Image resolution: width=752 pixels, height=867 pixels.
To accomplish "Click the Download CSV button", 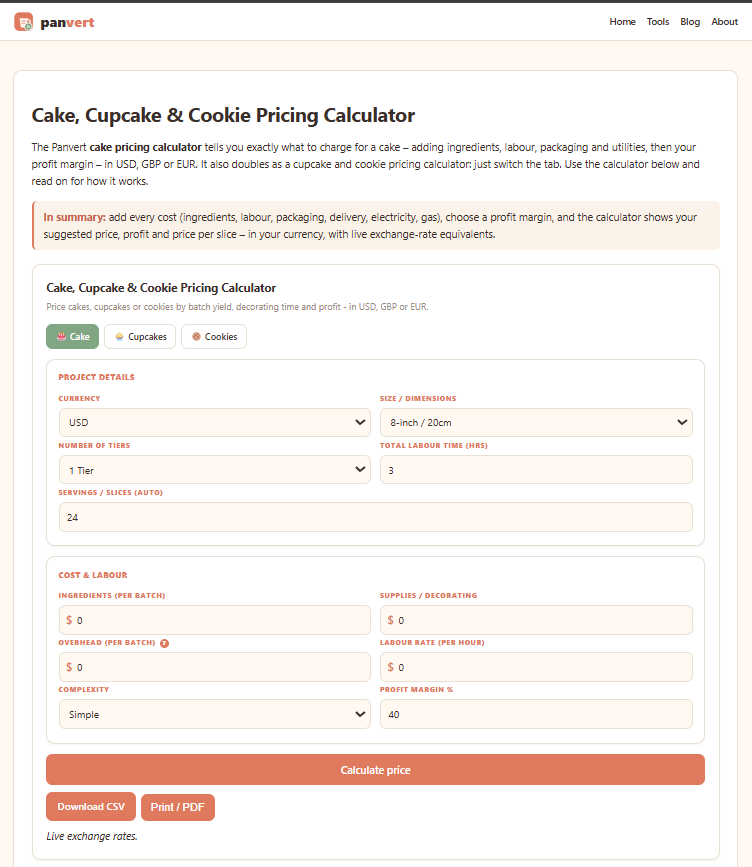I will (x=91, y=807).
